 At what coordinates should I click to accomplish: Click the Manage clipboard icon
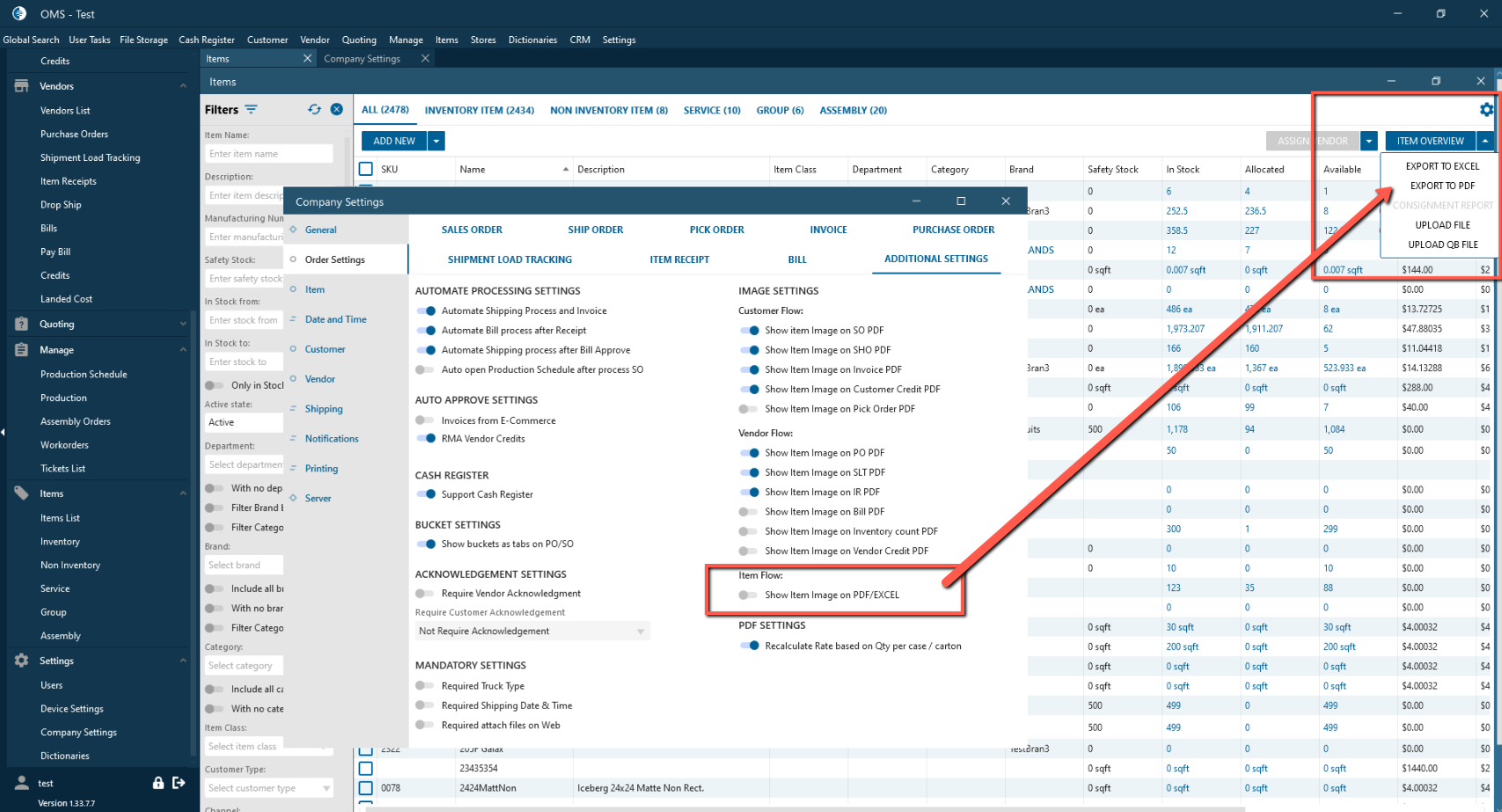tap(22, 349)
